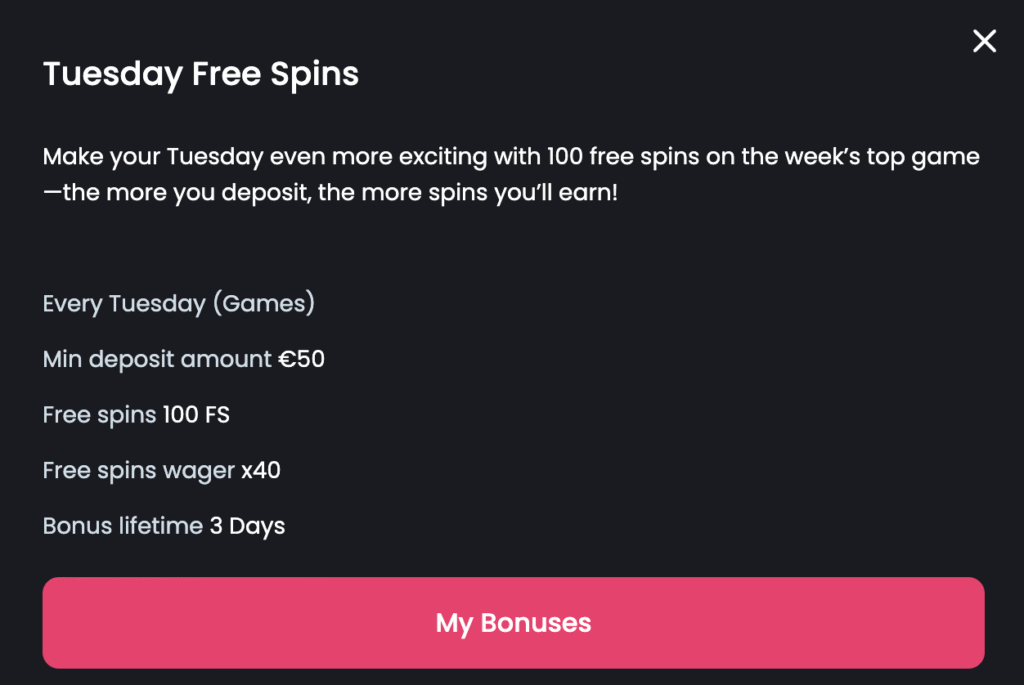Image resolution: width=1024 pixels, height=685 pixels.
Task: Click the "Free spins wager" label
Action: tap(139, 470)
